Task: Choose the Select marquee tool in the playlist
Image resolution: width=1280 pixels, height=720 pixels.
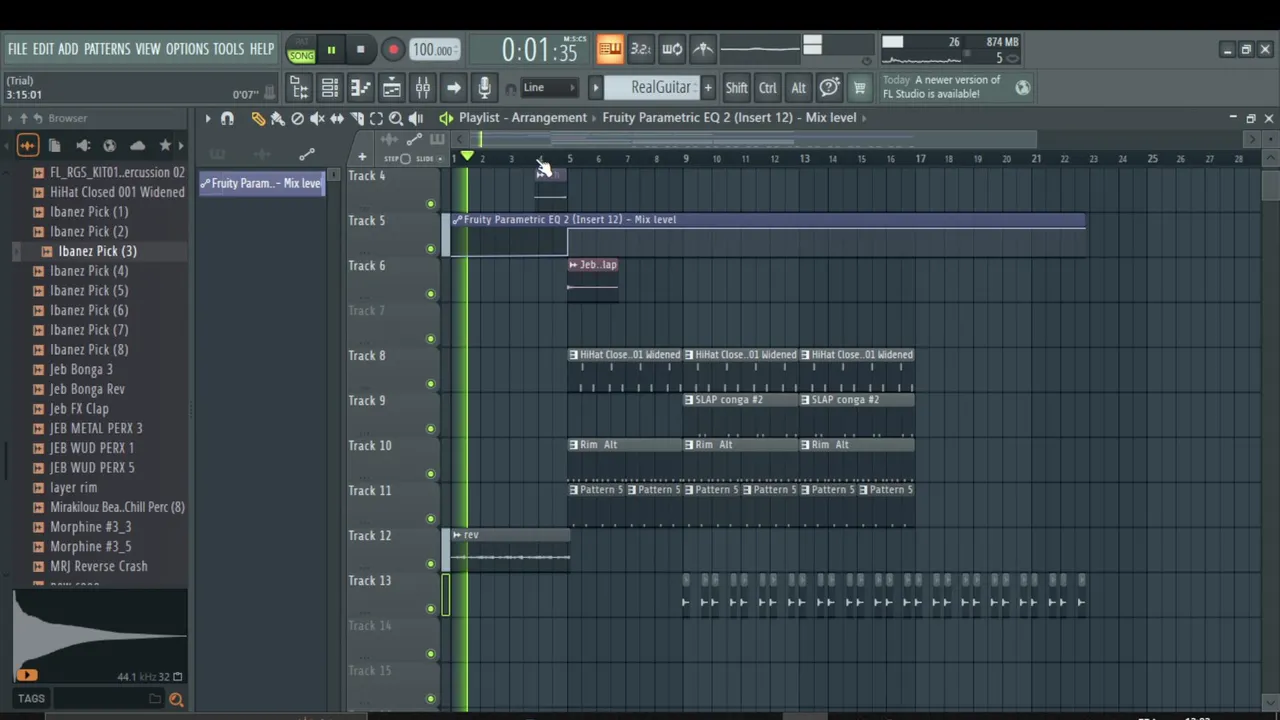Action: point(376,118)
